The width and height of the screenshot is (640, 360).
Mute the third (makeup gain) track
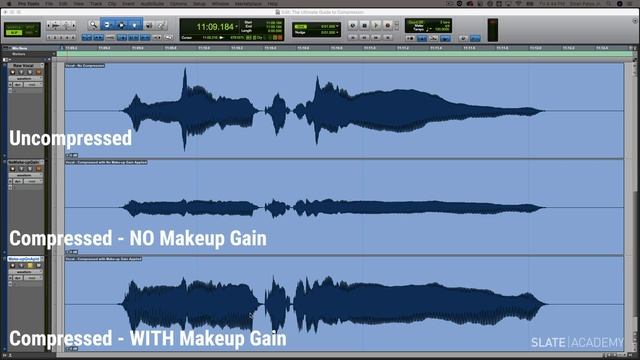click(x=38, y=266)
